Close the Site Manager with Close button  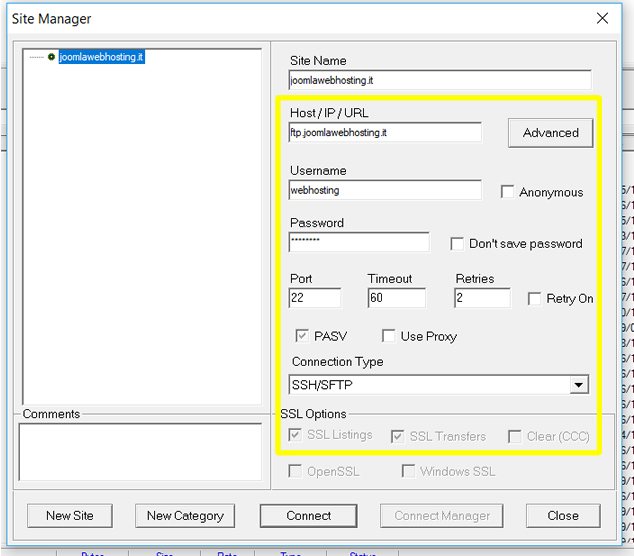(x=562, y=515)
